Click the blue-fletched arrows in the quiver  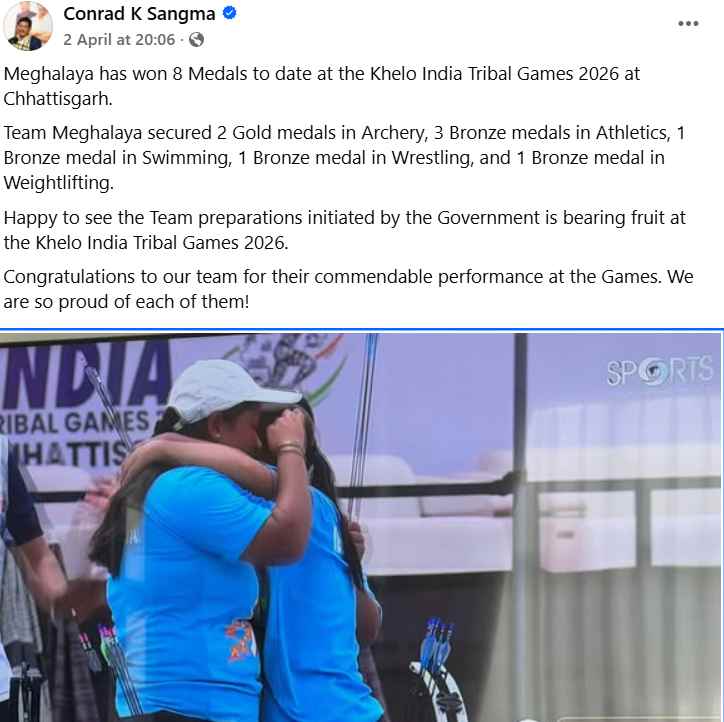438,643
